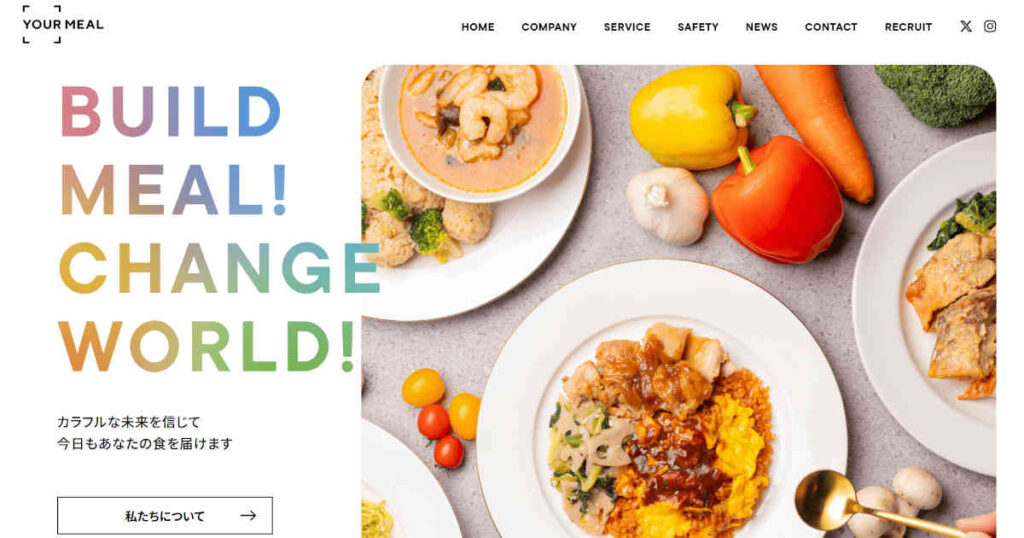This screenshot has width=1024, height=538.
Task: Go to the HOME menu item
Action: [478, 27]
